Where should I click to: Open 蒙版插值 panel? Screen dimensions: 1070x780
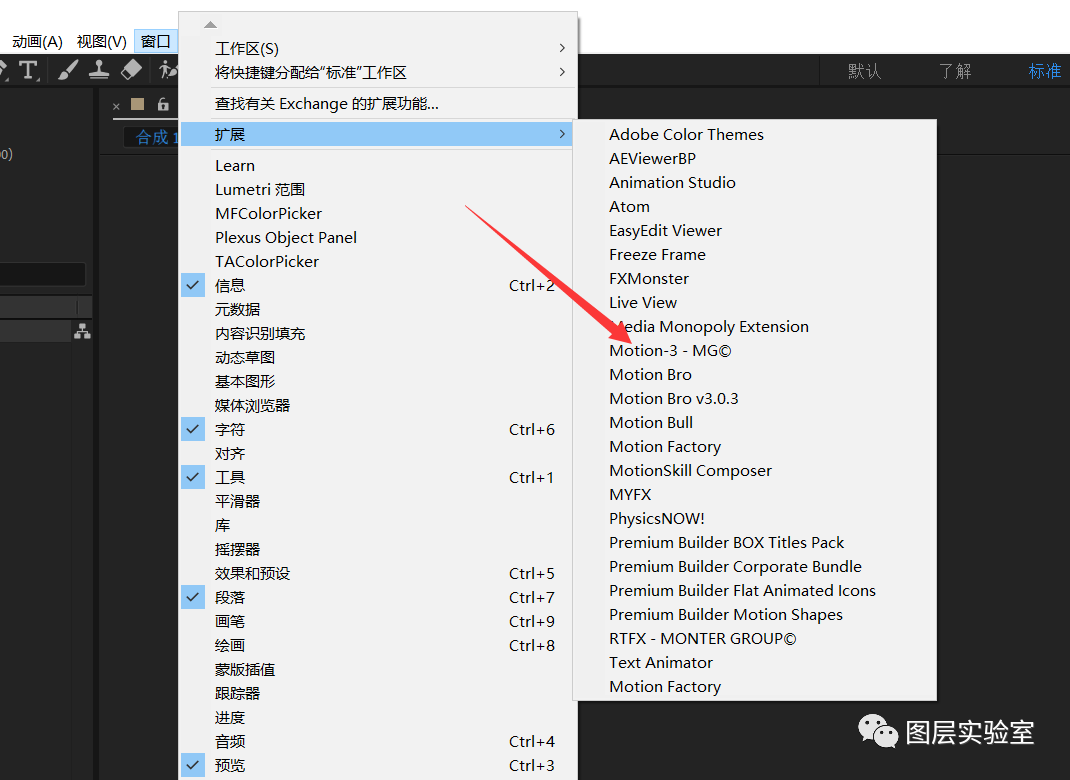point(376,669)
